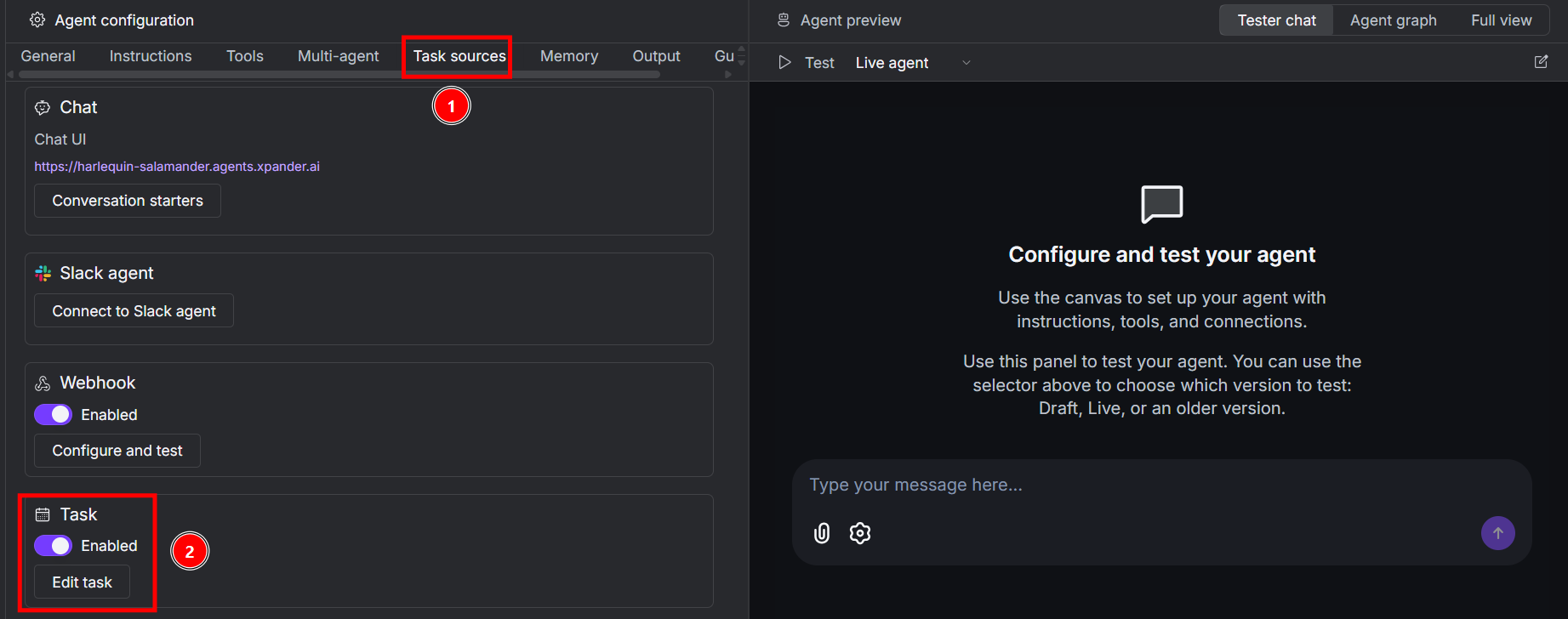
Task: Click the Chat section icon
Action: coord(43,107)
